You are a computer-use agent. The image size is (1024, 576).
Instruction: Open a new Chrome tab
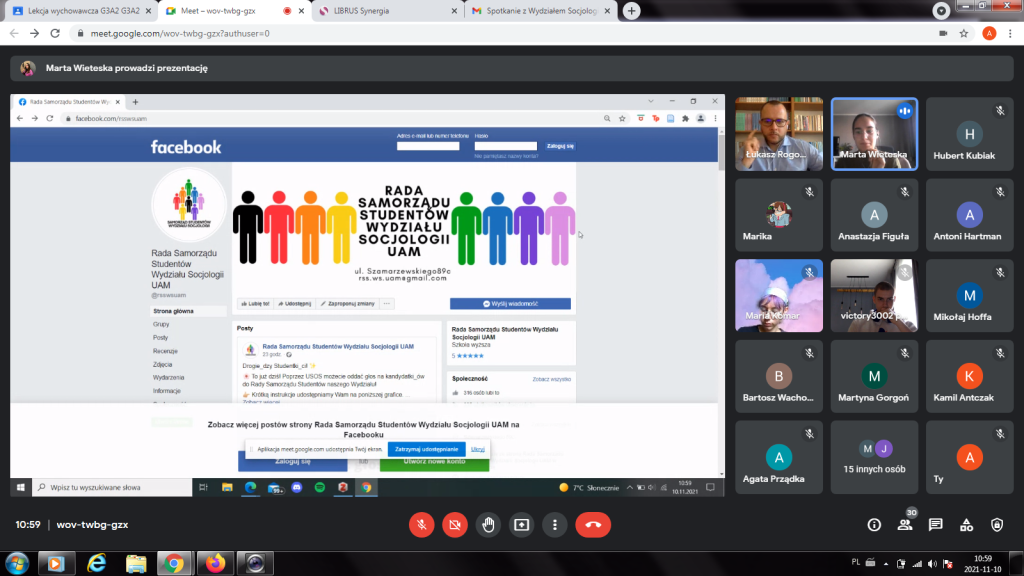pyautogui.click(x=632, y=11)
